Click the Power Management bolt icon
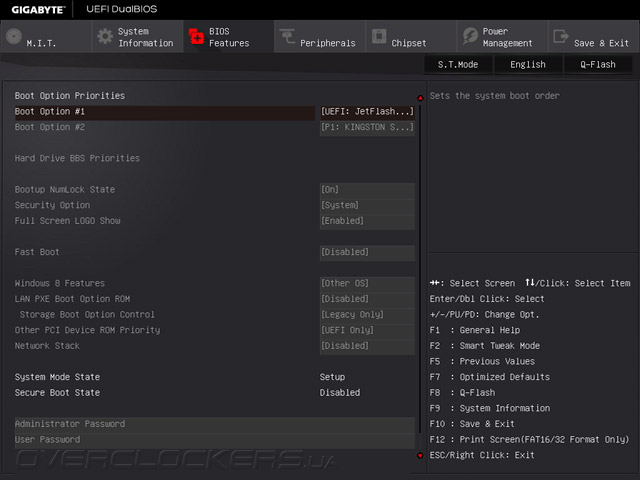Image resolution: width=640 pixels, height=480 pixels. [470, 36]
